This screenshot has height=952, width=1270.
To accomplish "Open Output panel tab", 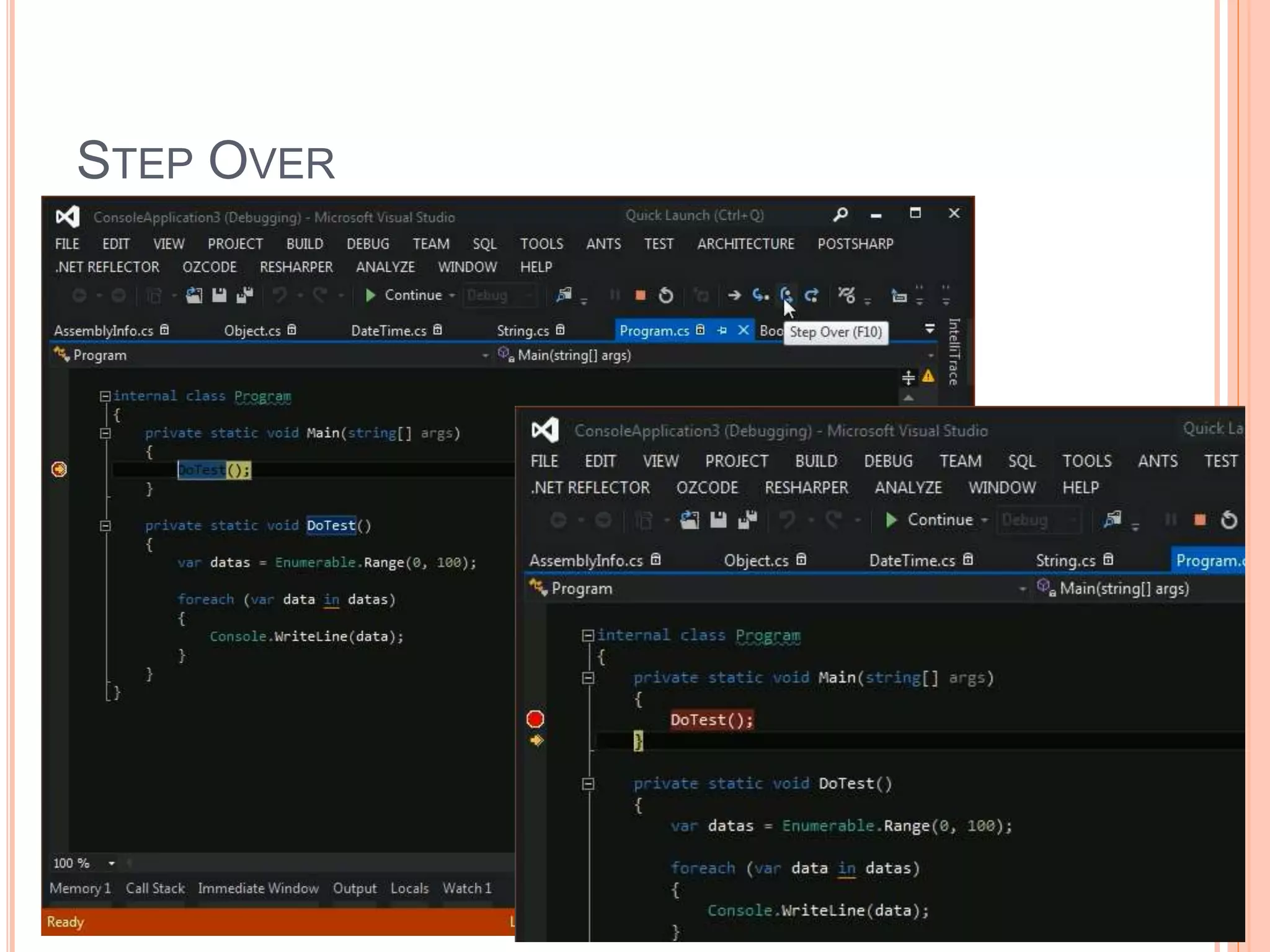I will coord(355,888).
